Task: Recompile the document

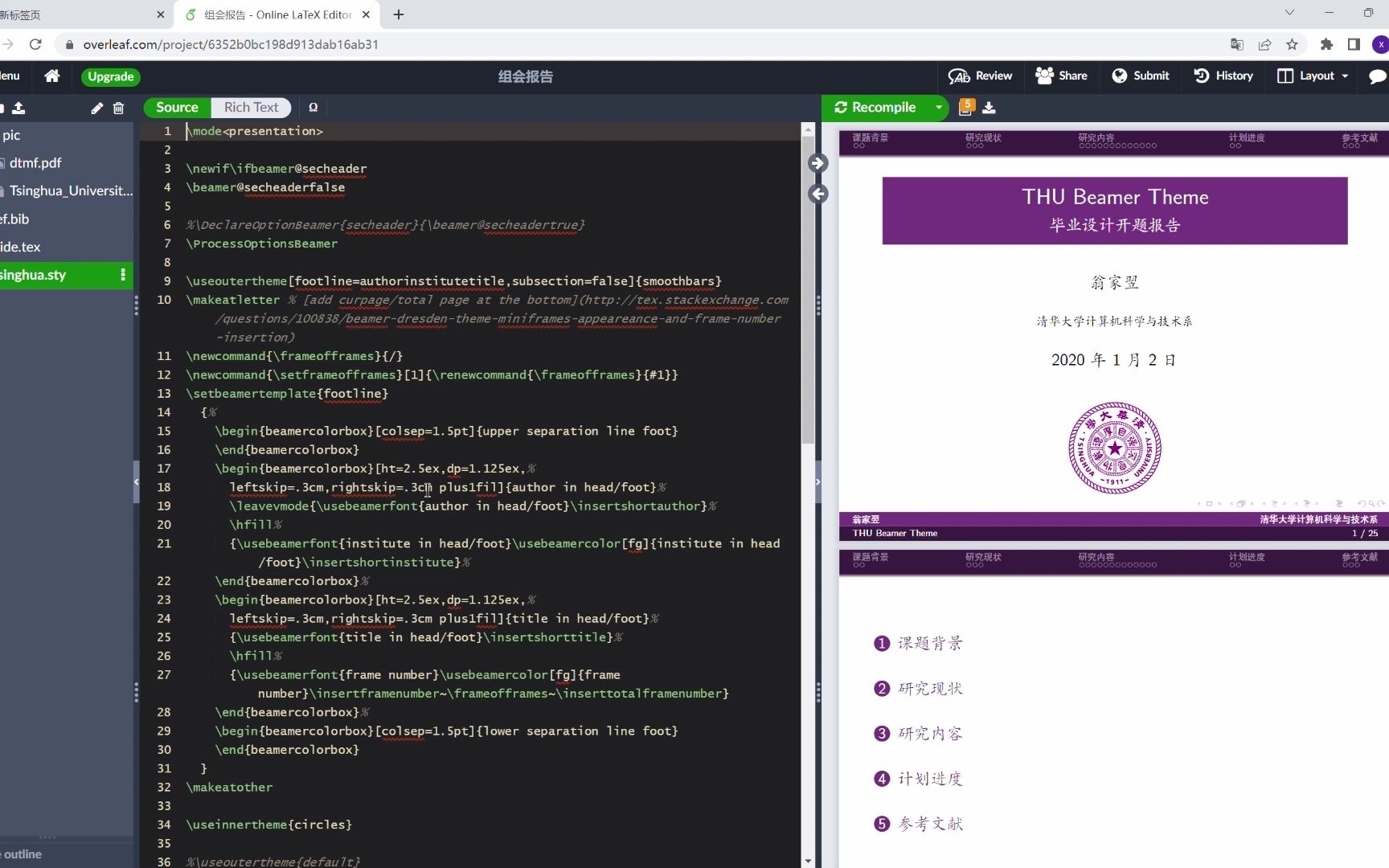Action: click(875, 107)
